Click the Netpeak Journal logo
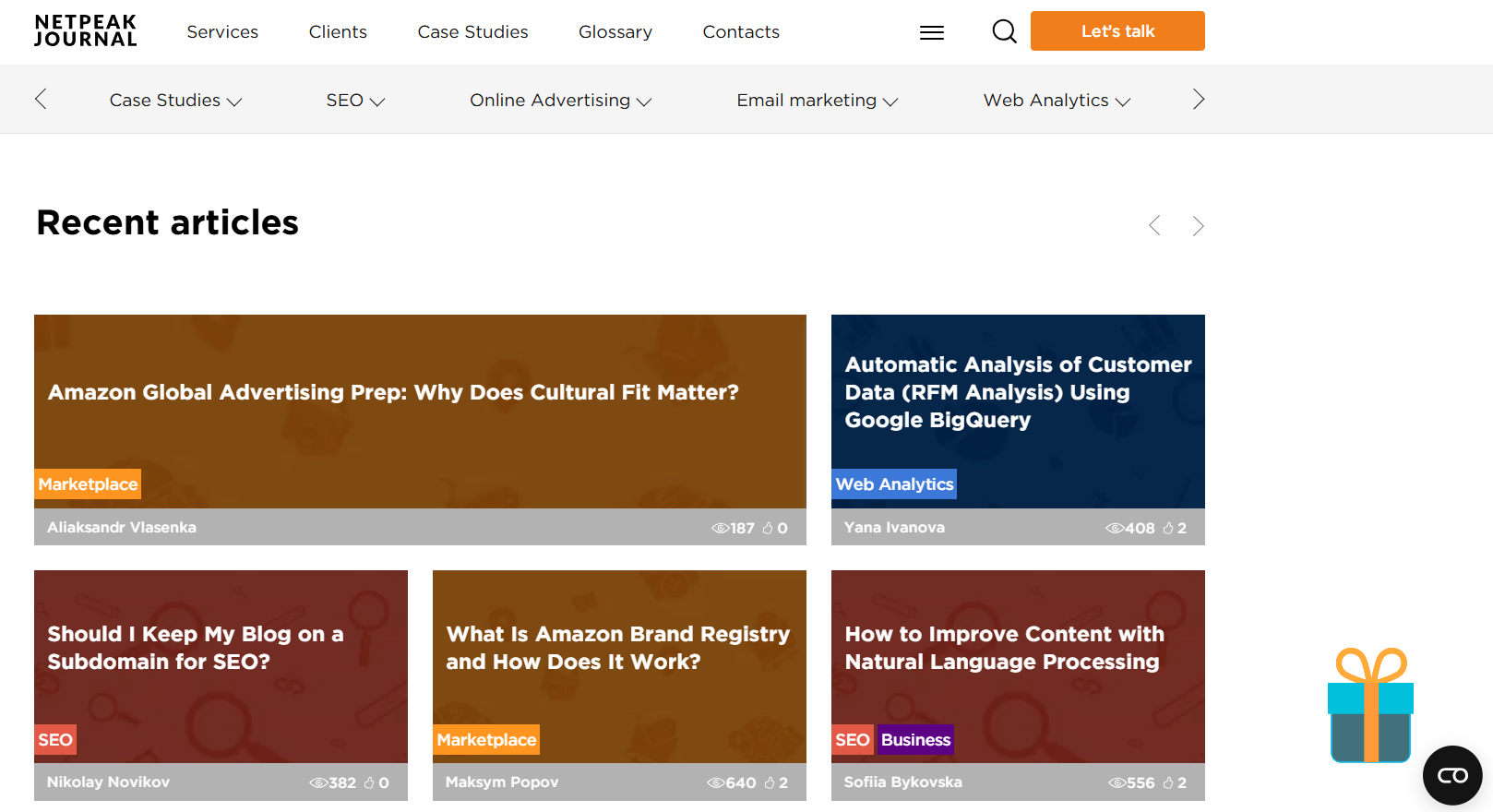The height and width of the screenshot is (812, 1493). pos(86,30)
